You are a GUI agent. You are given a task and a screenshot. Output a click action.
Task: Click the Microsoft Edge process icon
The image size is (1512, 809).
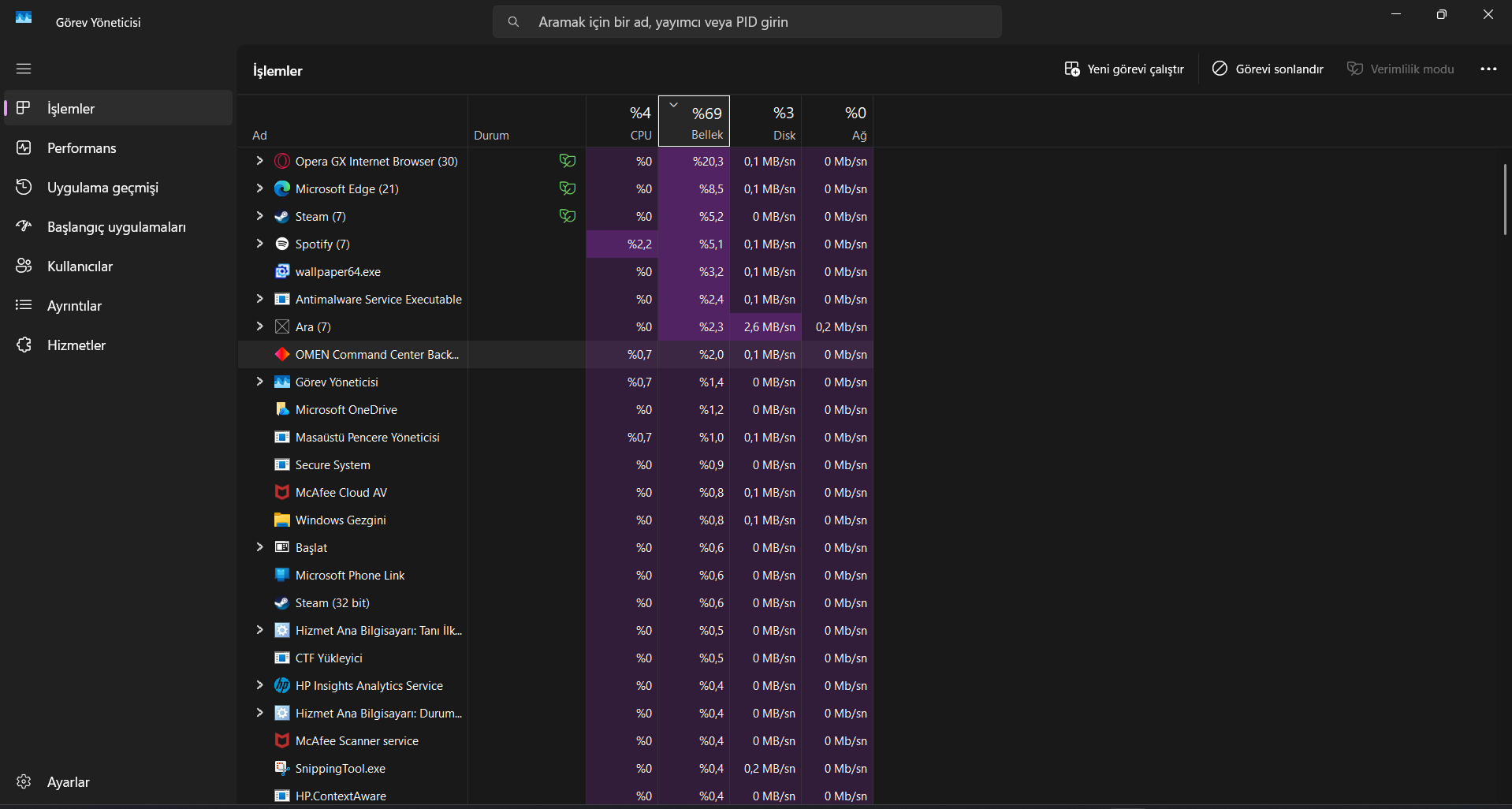(x=281, y=188)
